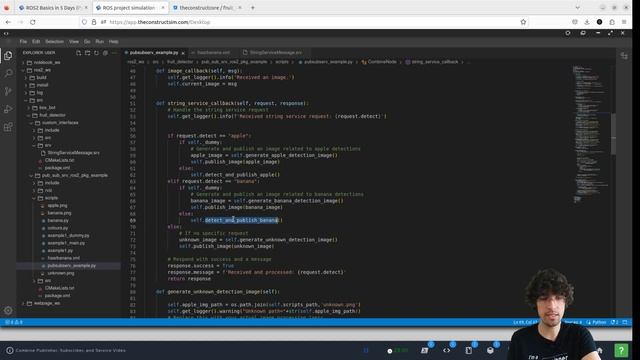Screen dimensions: 640x360
Task: Open browser downloads panel
Action: tap(587, 22)
